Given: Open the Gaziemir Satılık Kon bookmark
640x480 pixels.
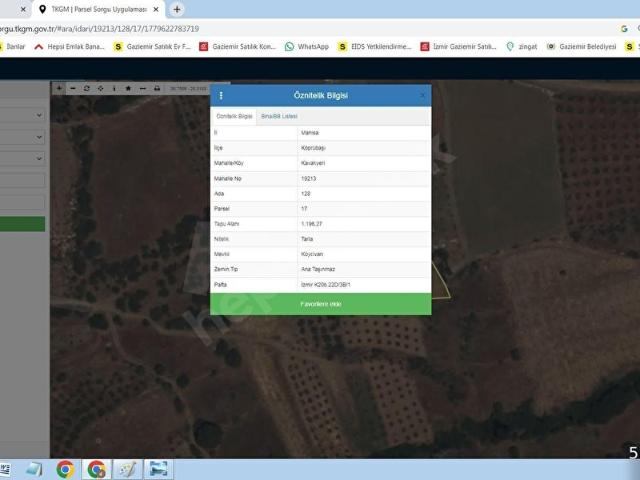Looking at the screenshot, I should point(238,47).
